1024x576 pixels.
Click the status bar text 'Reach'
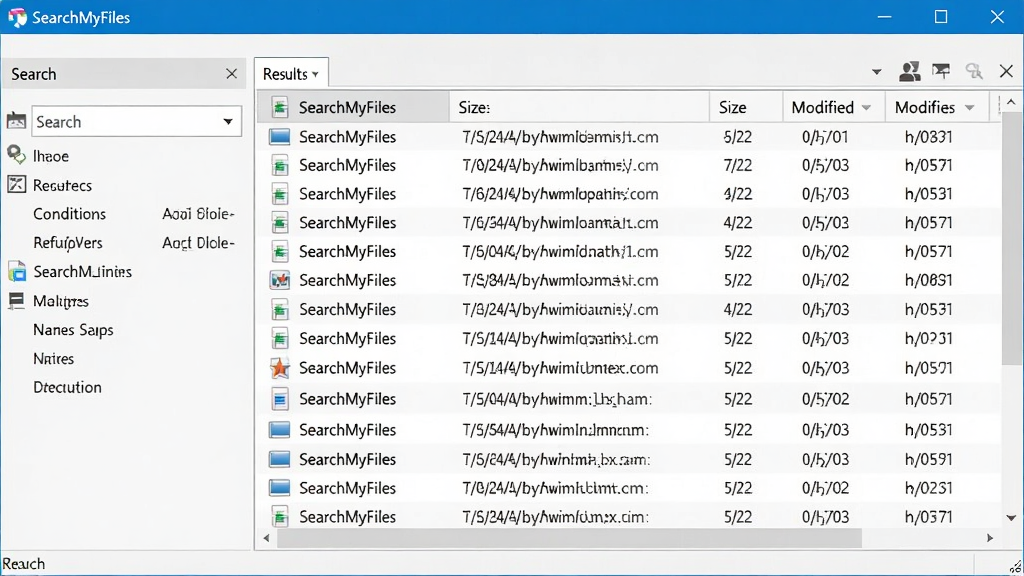(24, 564)
